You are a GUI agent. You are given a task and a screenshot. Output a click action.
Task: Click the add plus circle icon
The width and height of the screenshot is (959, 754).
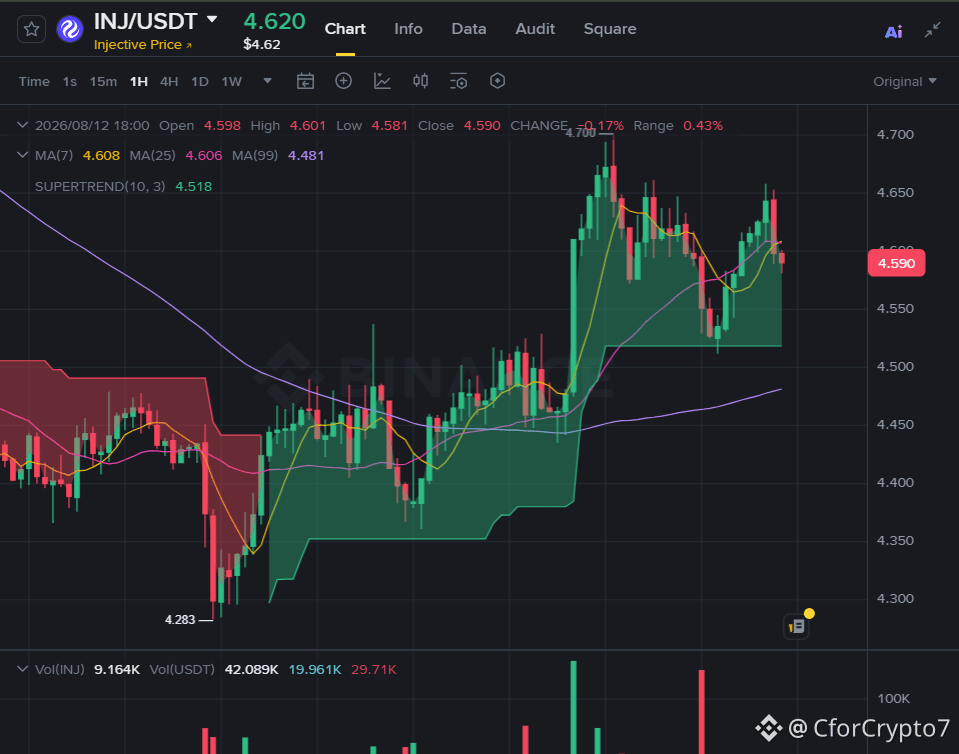[x=344, y=81]
